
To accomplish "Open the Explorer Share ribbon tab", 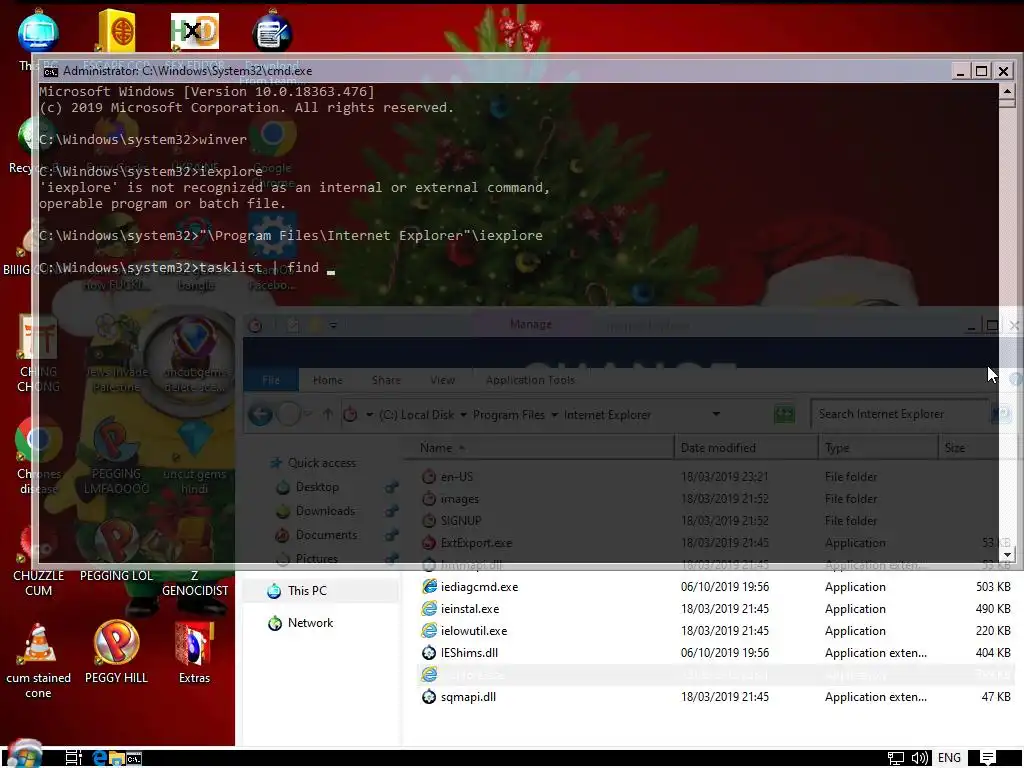I will coord(386,380).
